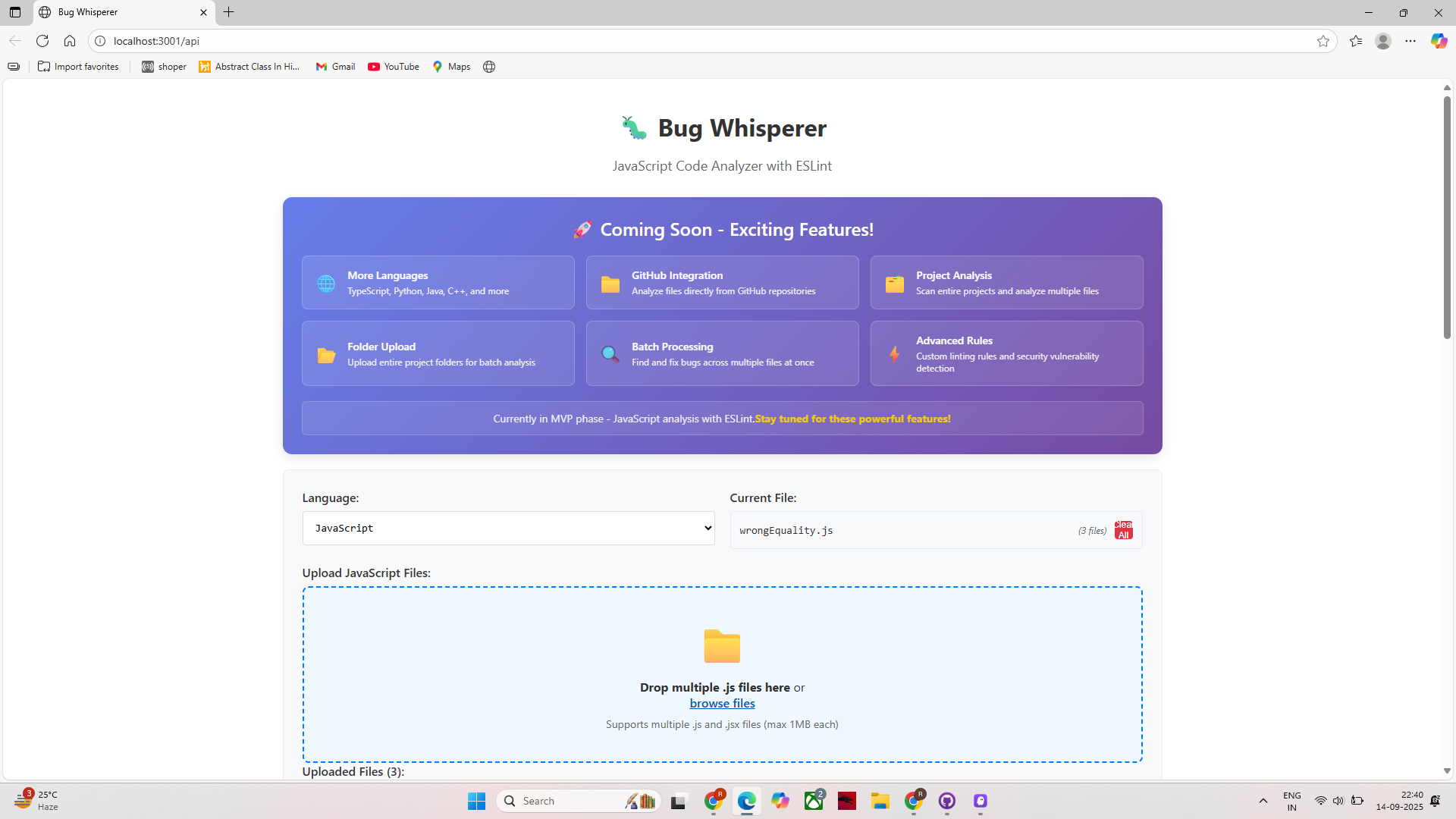Click the browser refresh icon

click(42, 41)
